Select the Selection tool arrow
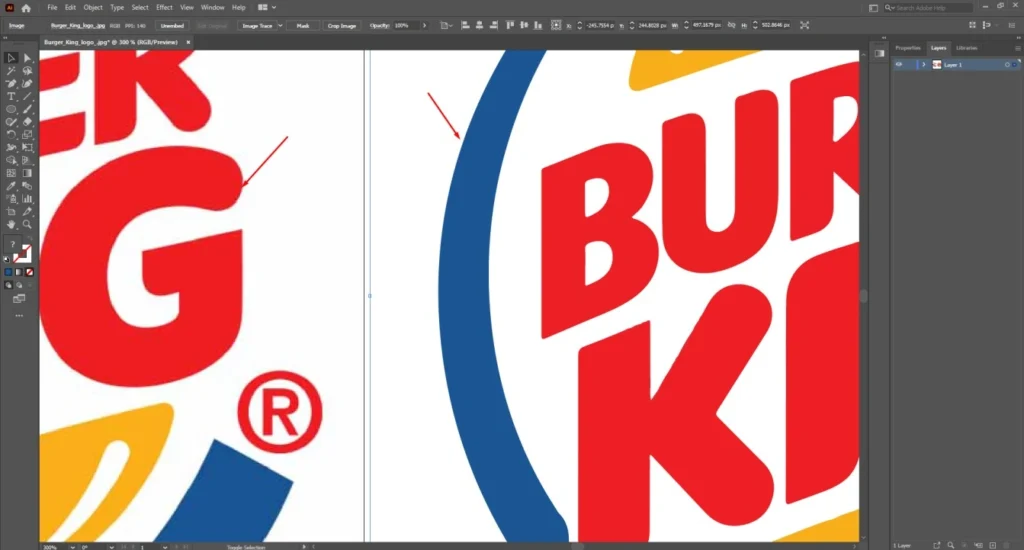 tap(11, 58)
